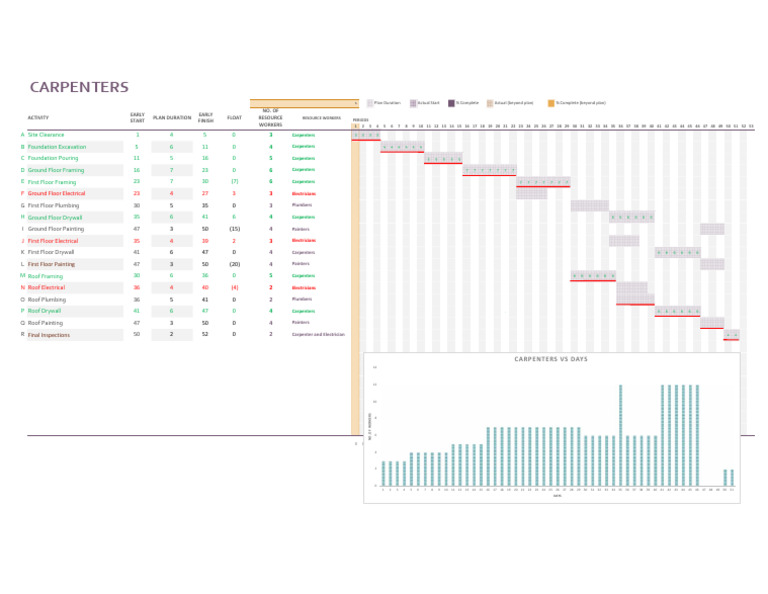
Task: Select the Ground Floor Electrical activity
Action: click(56, 193)
